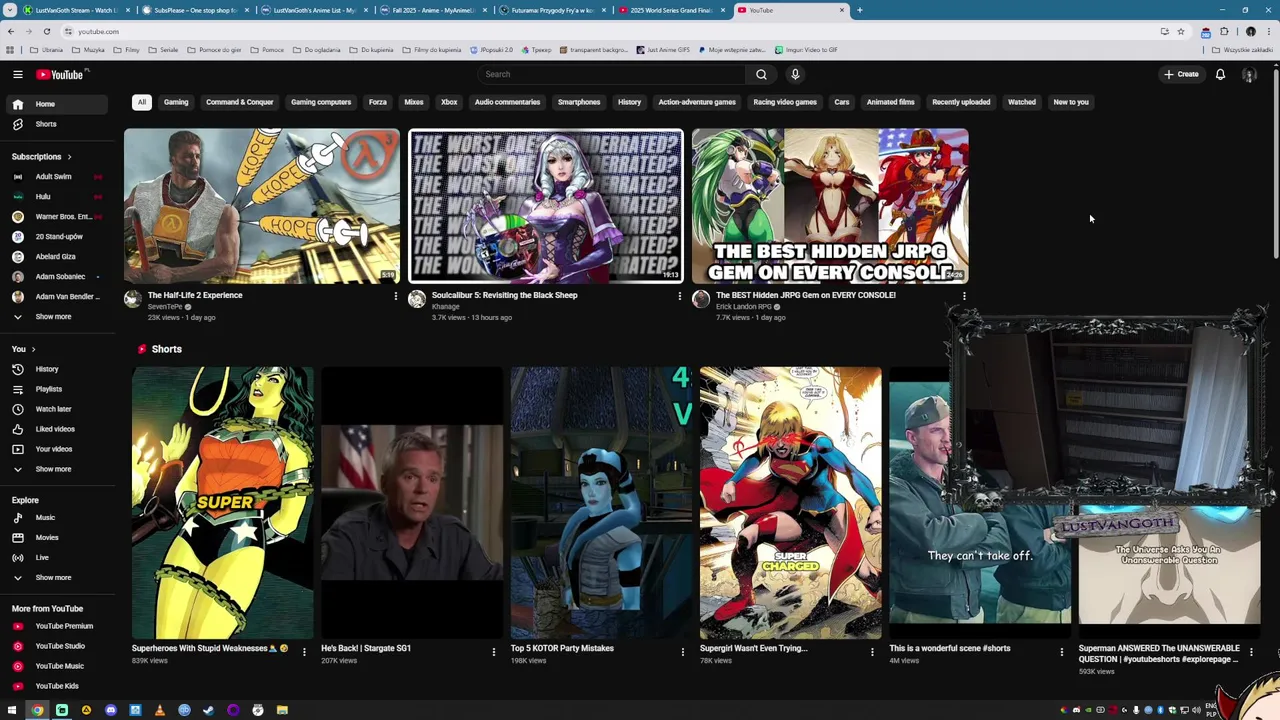The image size is (1280, 720).
Task: Open the Soulcalibur 5 video thumbnail
Action: tap(546, 206)
